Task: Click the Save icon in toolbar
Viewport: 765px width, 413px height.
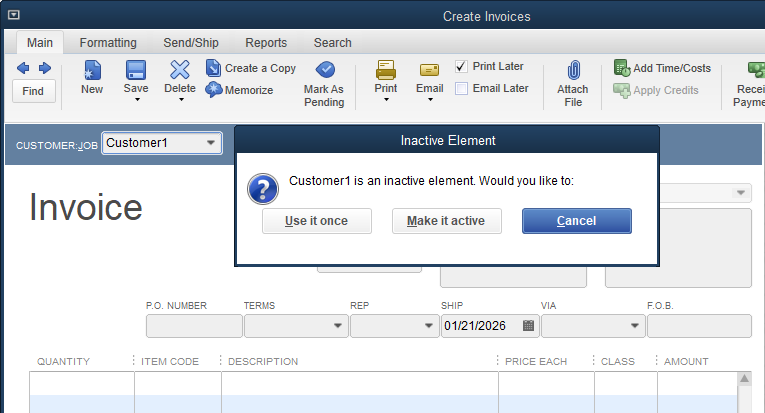Action: tap(136, 71)
